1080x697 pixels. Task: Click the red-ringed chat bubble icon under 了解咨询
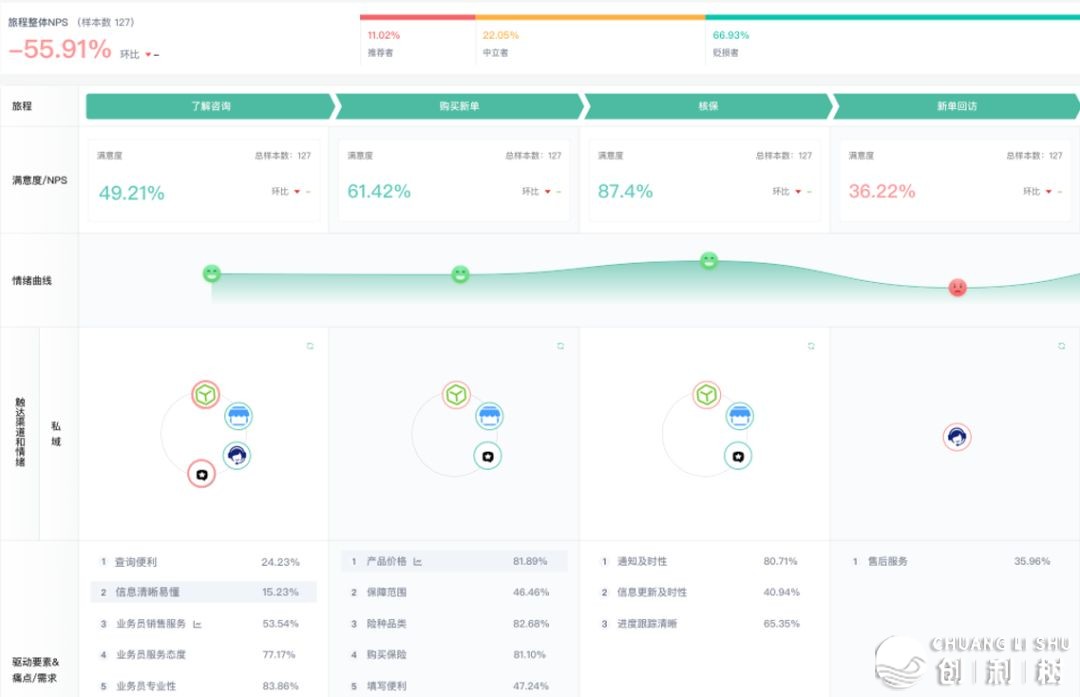point(202,474)
